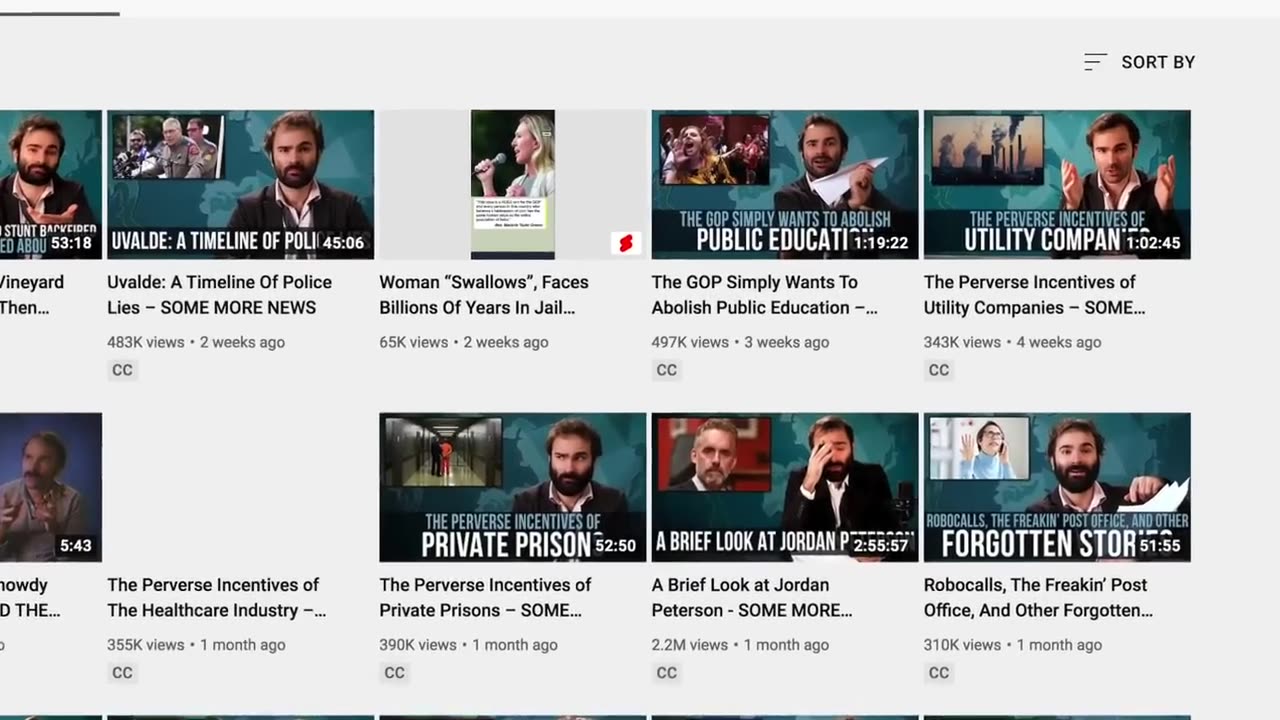Open the Woman Swallows short thumbnail
The width and height of the screenshot is (1280, 720).
[x=513, y=185]
